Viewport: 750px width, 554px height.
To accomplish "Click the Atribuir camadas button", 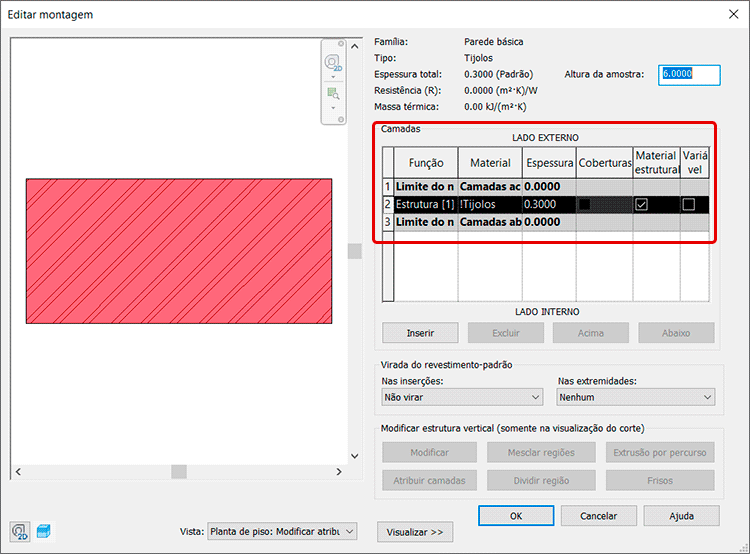I will (x=430, y=480).
